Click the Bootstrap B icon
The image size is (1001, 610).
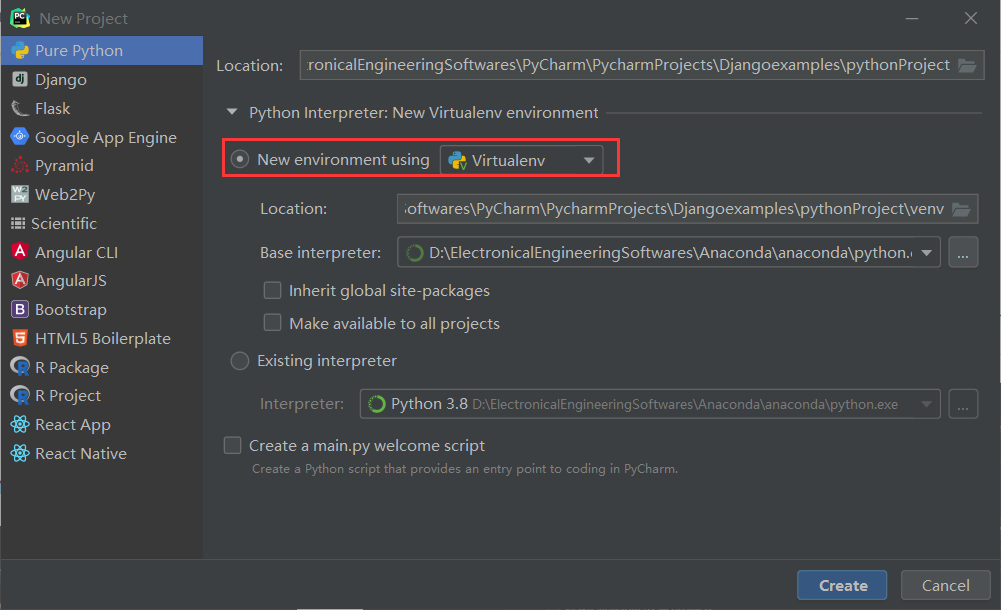(20, 309)
